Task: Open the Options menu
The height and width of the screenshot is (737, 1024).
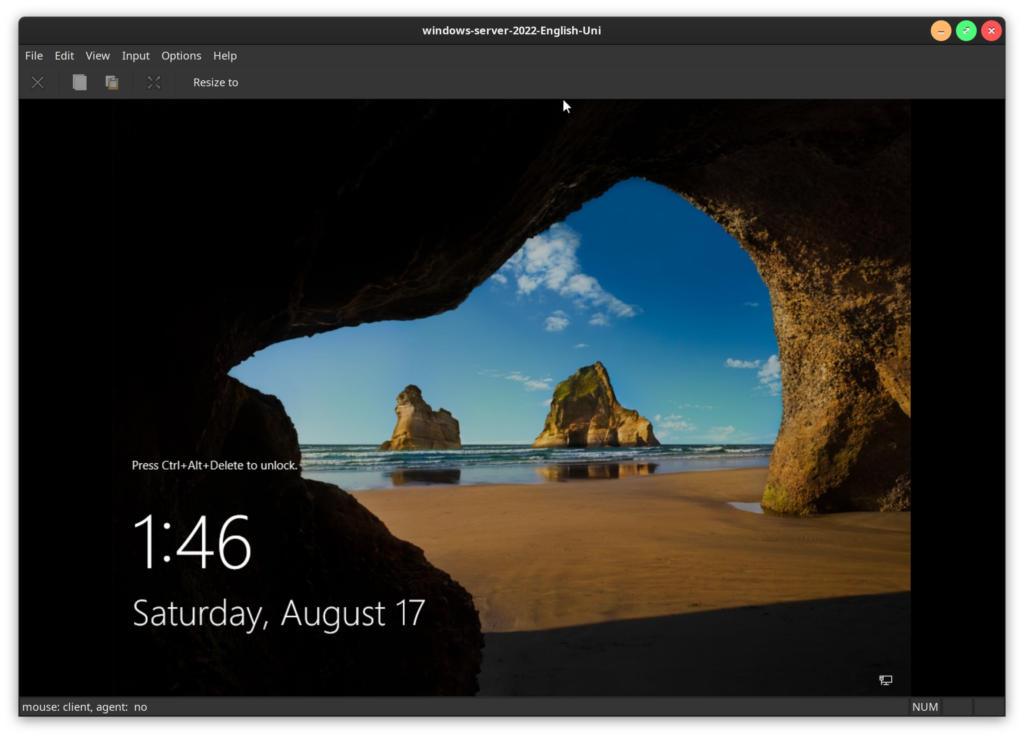Action: pyautogui.click(x=181, y=56)
